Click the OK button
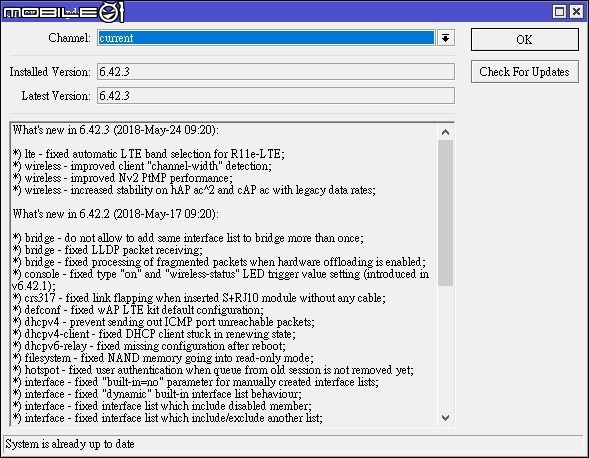This screenshot has height=458, width=589. coord(524,39)
